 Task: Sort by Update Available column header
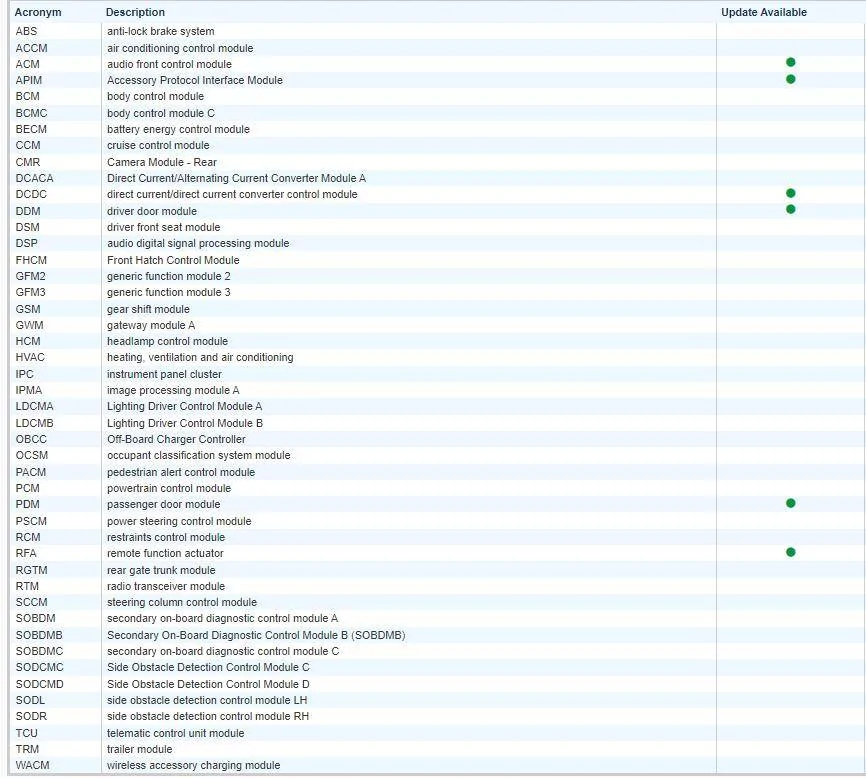click(763, 13)
